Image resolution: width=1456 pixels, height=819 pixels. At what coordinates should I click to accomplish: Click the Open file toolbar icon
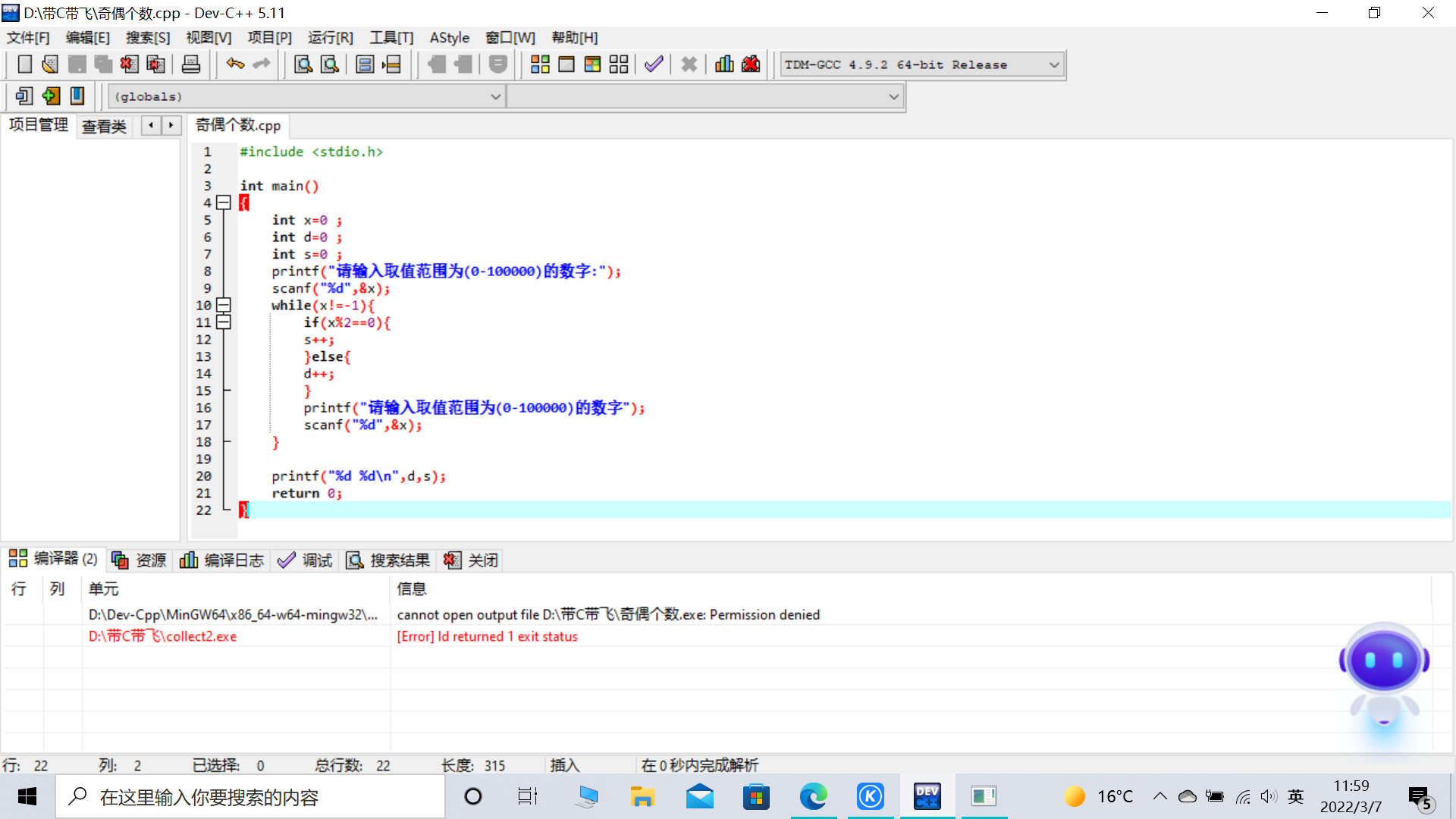pyautogui.click(x=50, y=64)
